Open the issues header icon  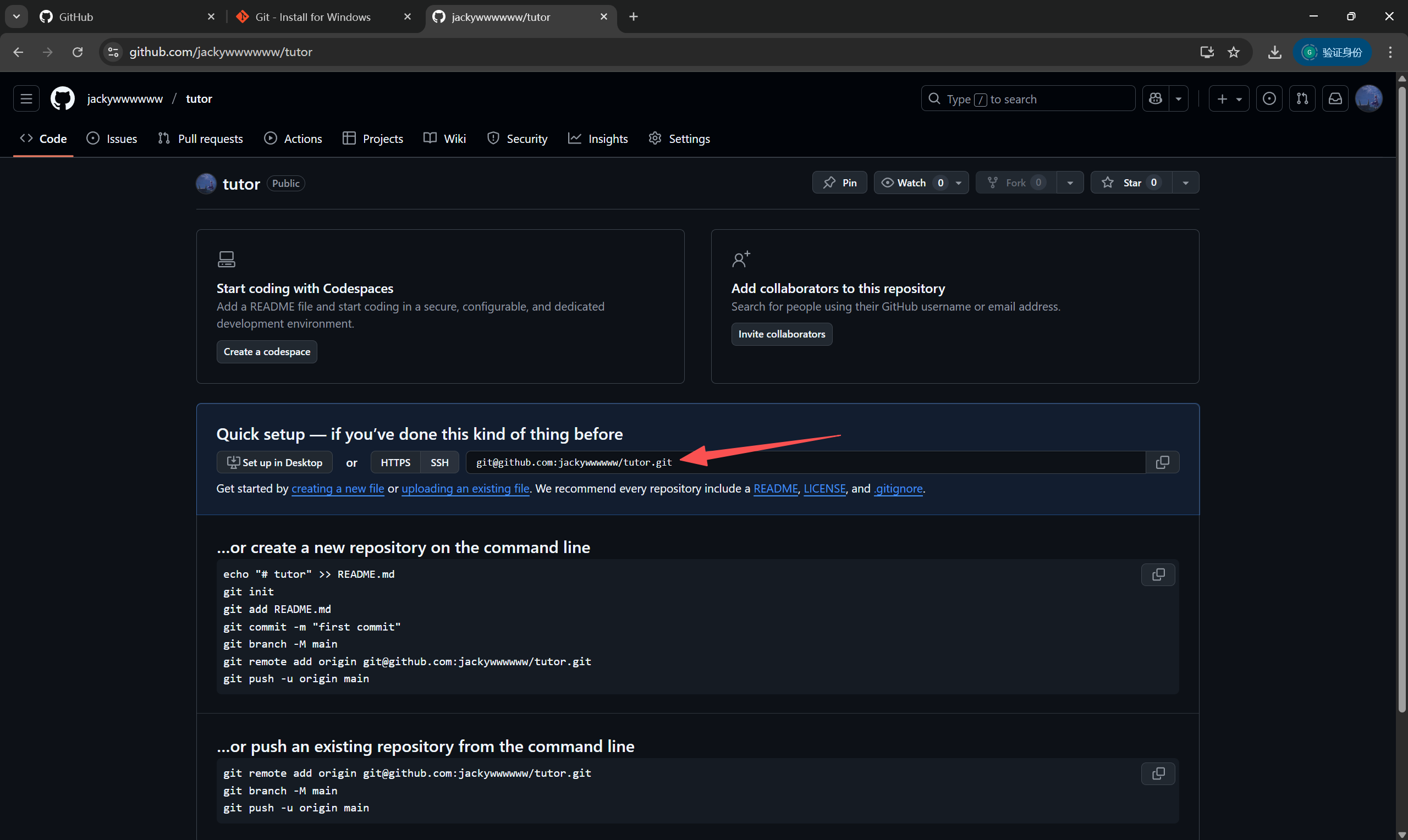pos(1269,98)
